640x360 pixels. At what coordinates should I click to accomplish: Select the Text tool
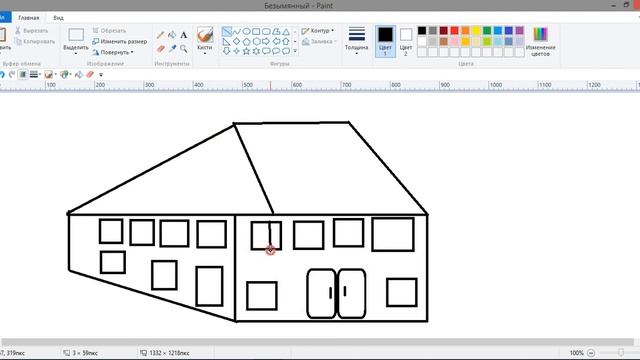(x=184, y=35)
